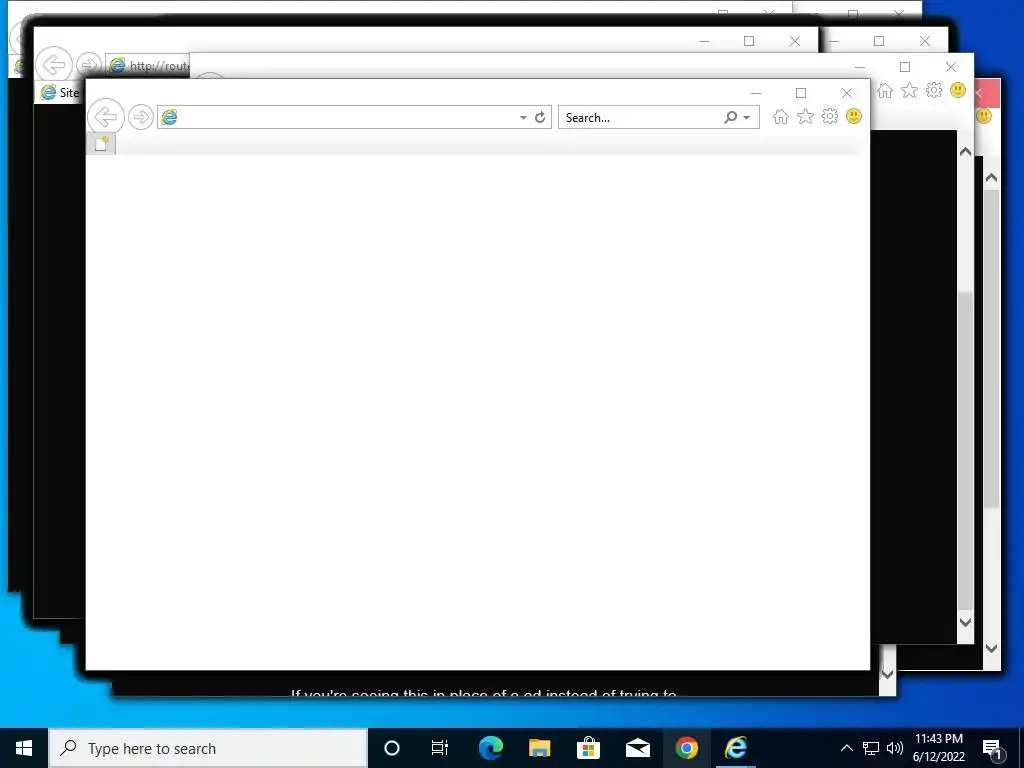Click the magnifier search icon in IE
Viewport: 1024px width, 768px height.
(730, 118)
